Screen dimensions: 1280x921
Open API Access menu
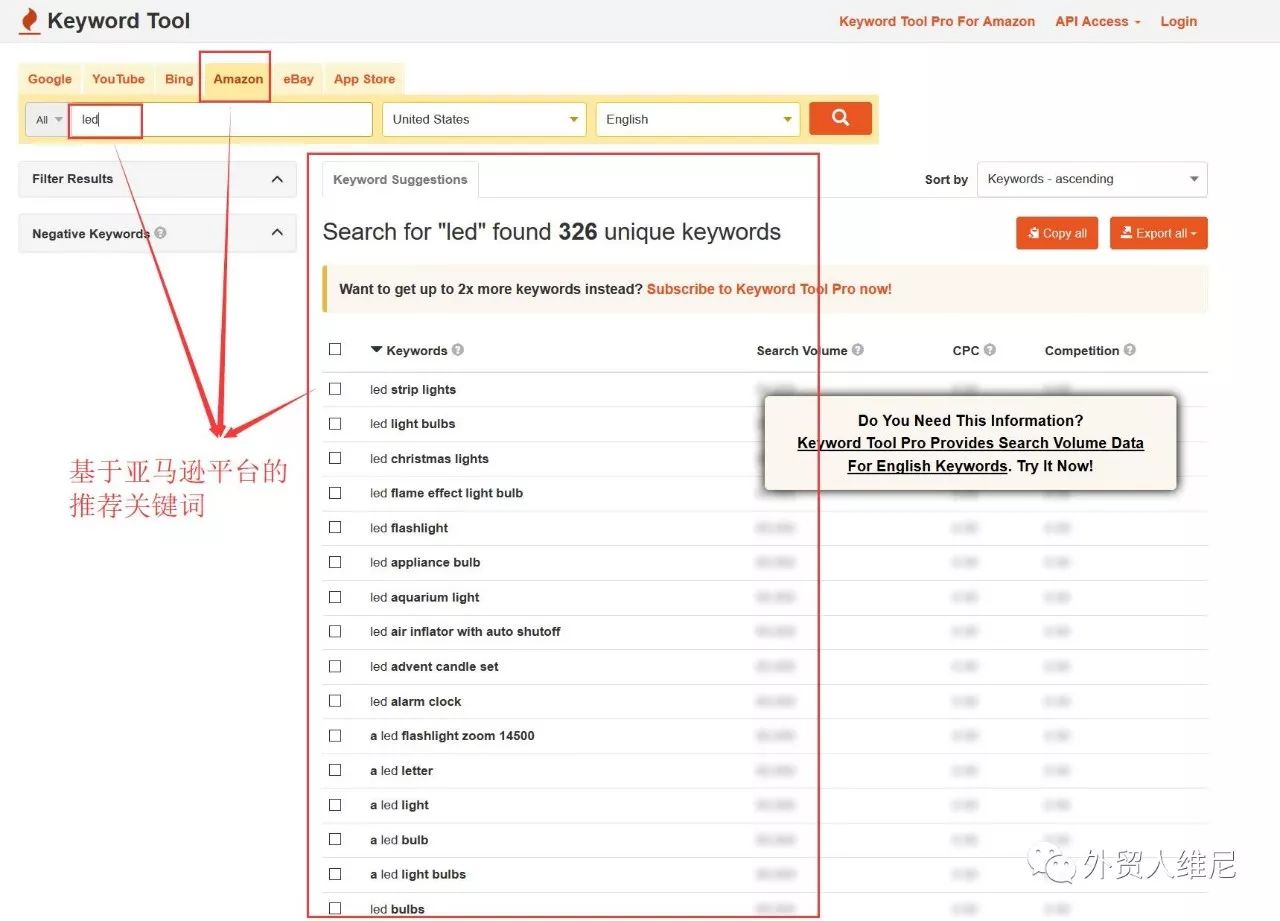[1097, 21]
